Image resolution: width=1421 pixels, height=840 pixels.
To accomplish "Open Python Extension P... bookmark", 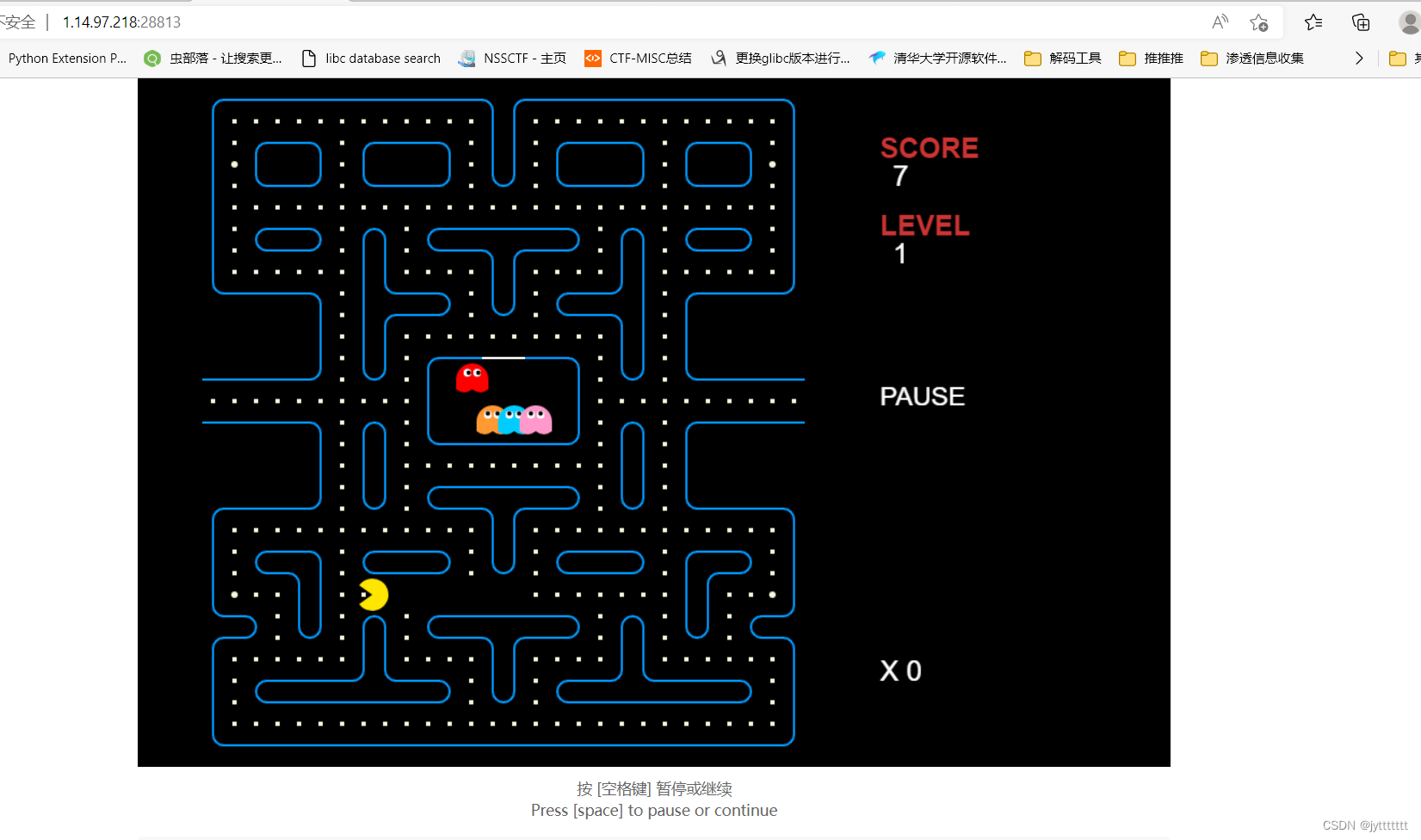I will (67, 59).
